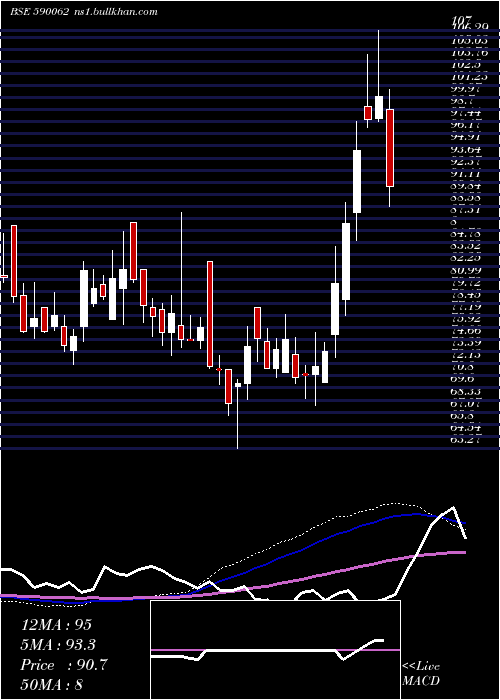Select the 50MA : 8 readout
Viewport: 500px width, 700px height.
(x=52, y=684)
